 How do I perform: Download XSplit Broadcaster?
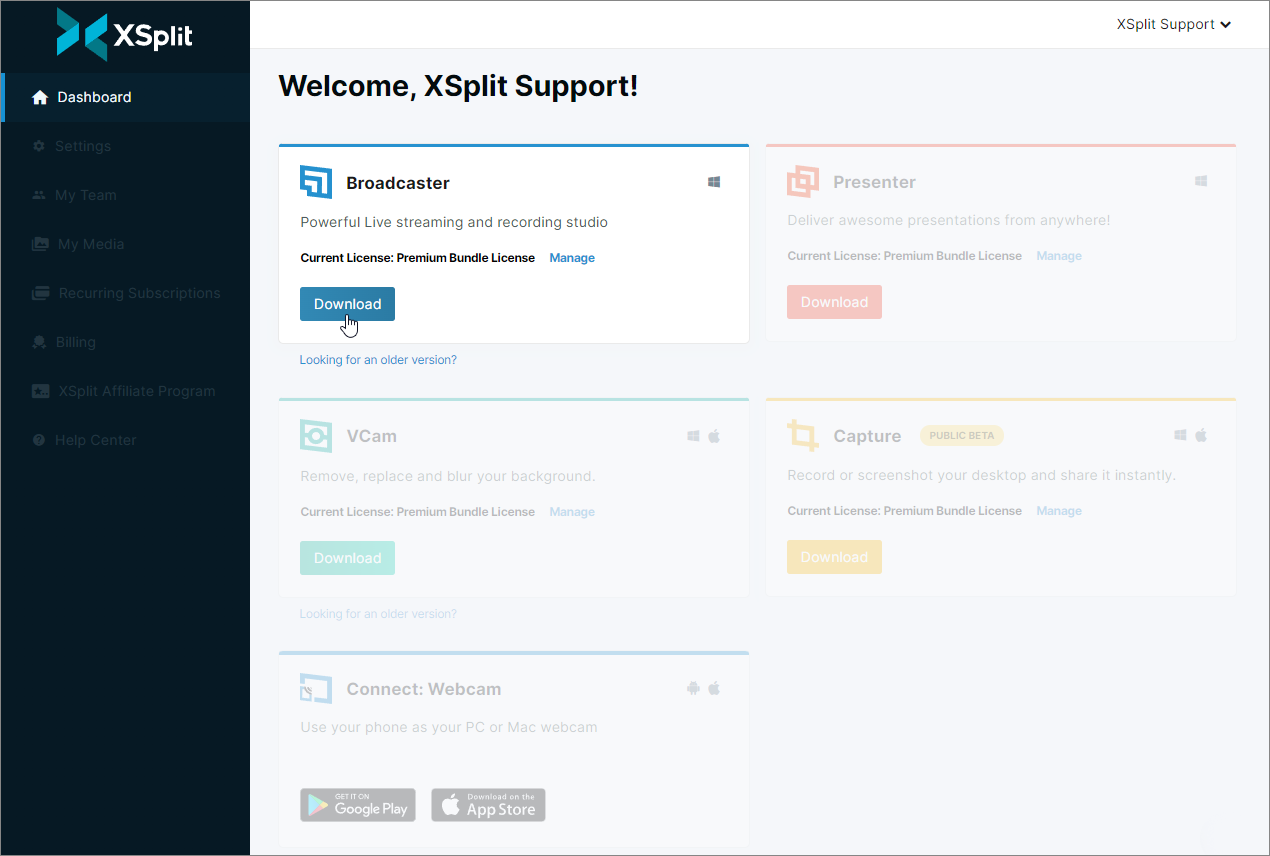click(x=347, y=304)
